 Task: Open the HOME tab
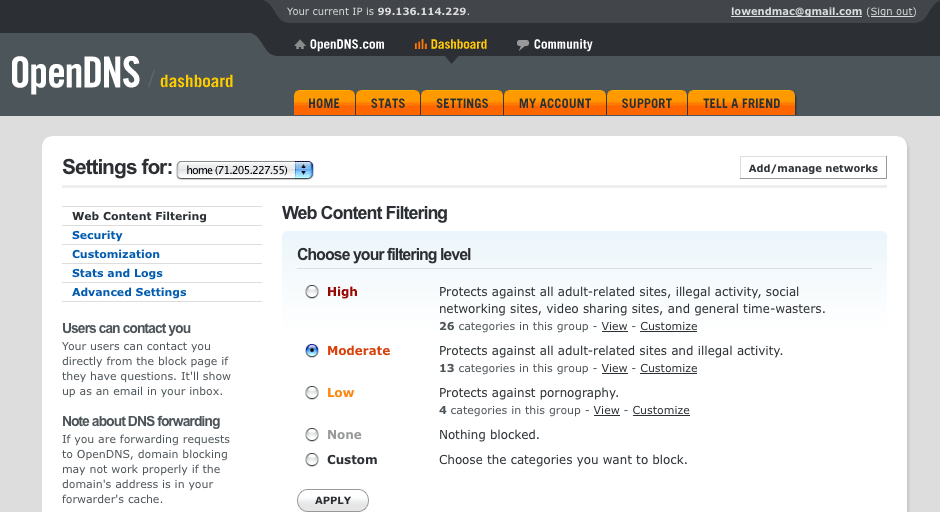[x=324, y=103]
